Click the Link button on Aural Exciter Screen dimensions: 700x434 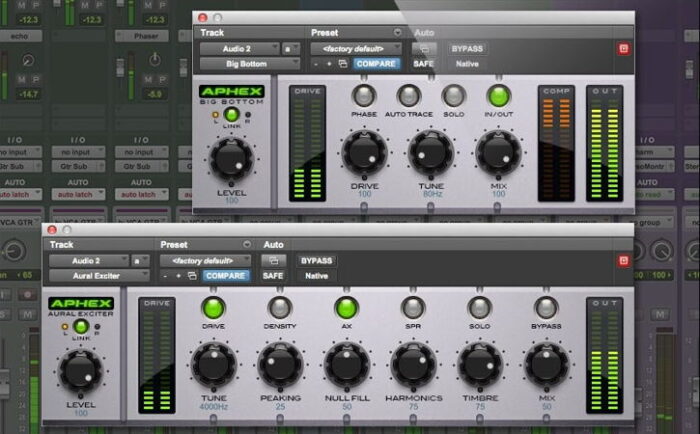click(x=81, y=326)
